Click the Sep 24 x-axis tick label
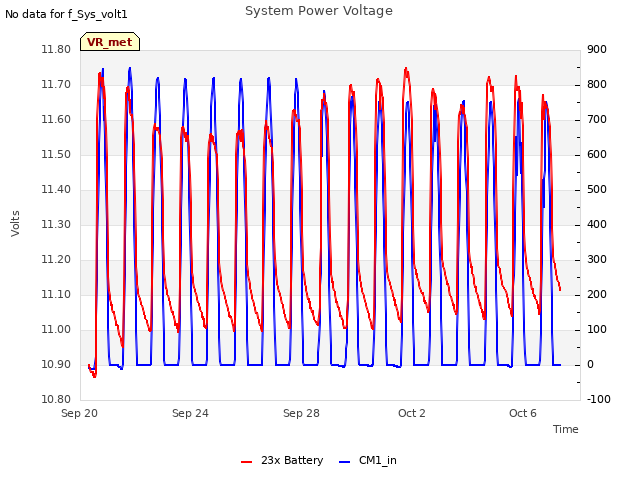The height and width of the screenshot is (480, 640). pyautogui.click(x=190, y=413)
